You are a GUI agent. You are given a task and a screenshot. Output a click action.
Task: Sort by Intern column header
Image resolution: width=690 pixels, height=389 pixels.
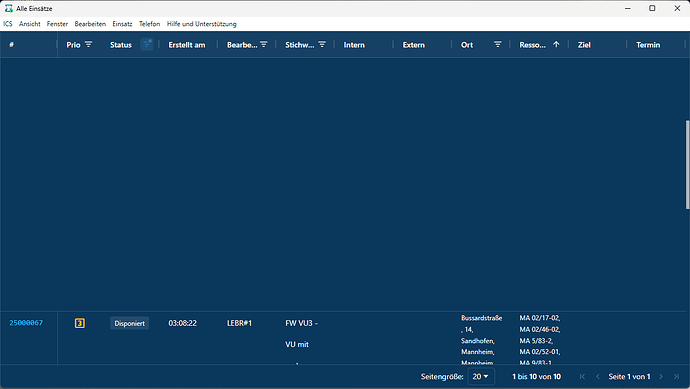pos(354,45)
